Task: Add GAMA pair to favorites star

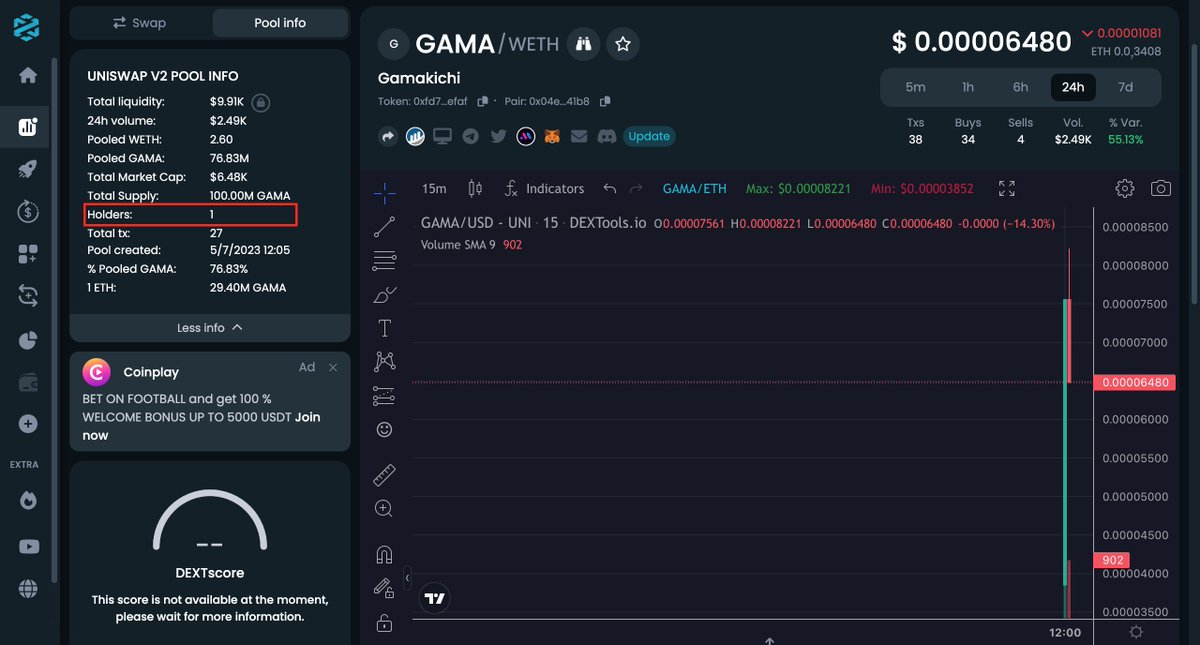Action: click(623, 44)
